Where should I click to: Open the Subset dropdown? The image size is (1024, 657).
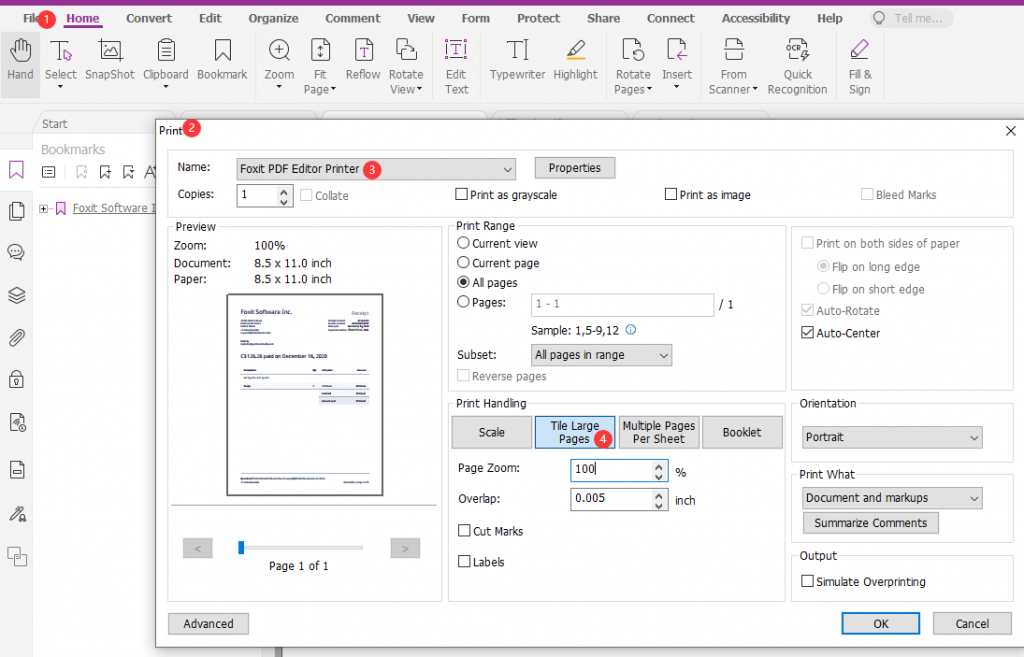tap(601, 355)
